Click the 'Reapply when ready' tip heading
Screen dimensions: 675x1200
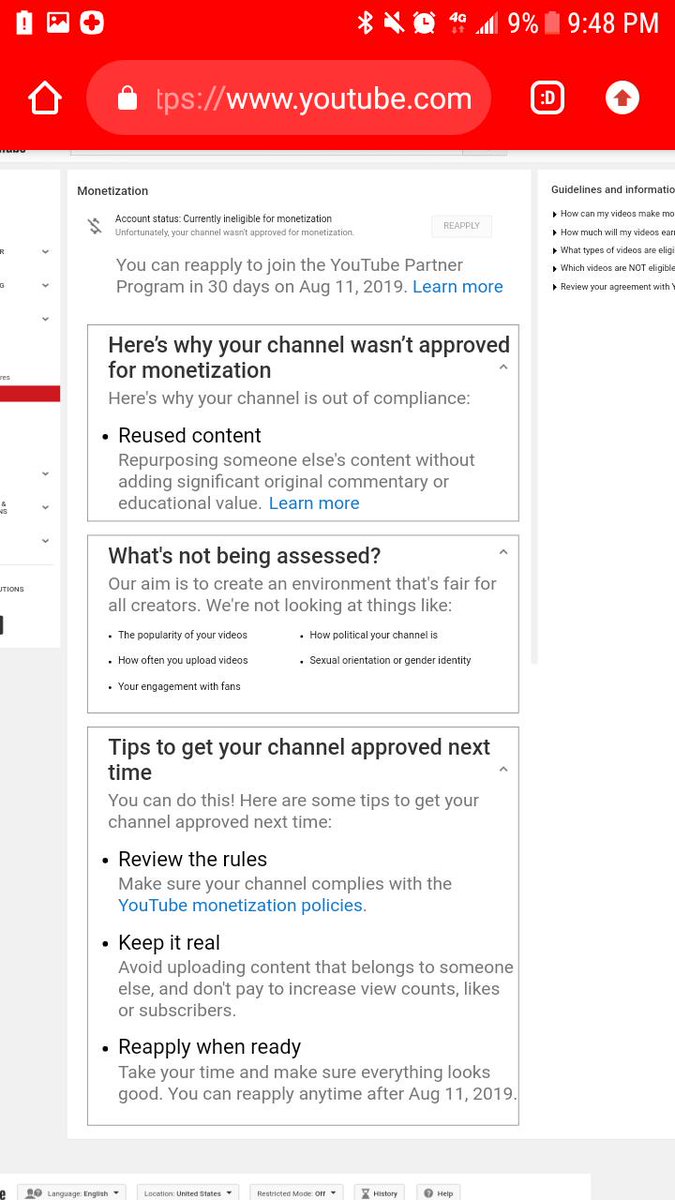click(209, 1047)
